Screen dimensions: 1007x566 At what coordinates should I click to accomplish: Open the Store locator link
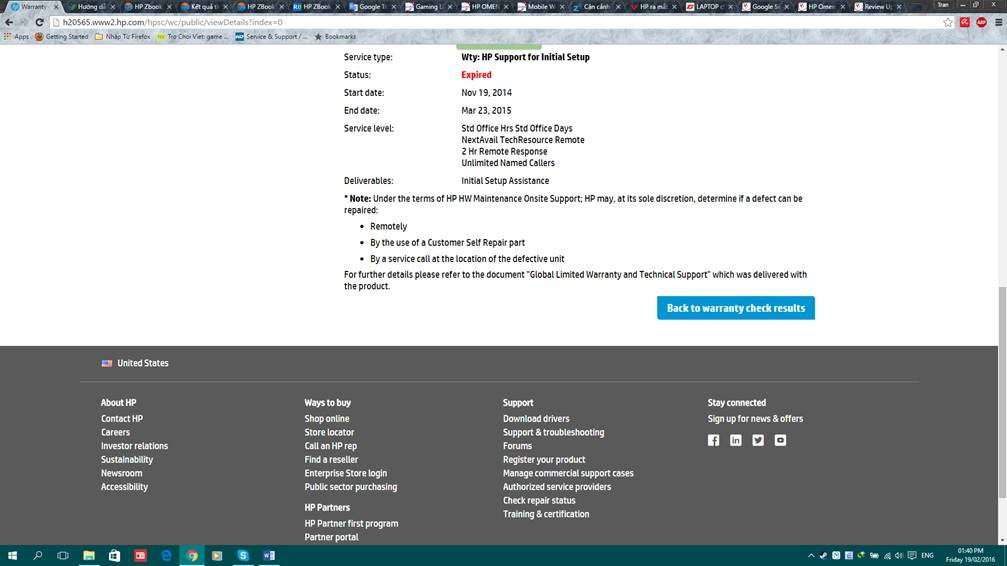pyautogui.click(x=329, y=432)
